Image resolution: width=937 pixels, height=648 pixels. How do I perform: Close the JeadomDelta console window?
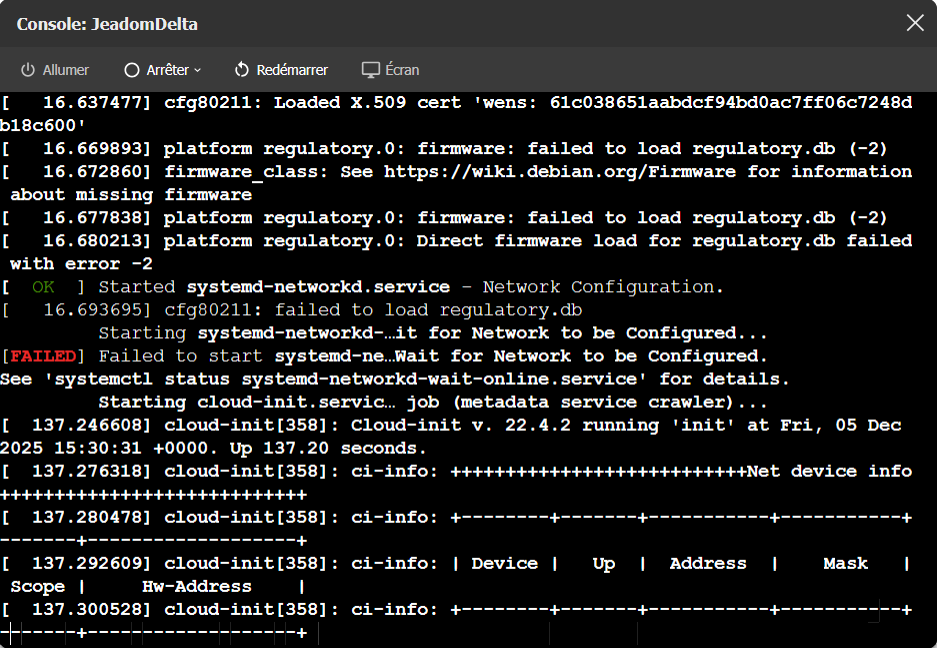(915, 23)
